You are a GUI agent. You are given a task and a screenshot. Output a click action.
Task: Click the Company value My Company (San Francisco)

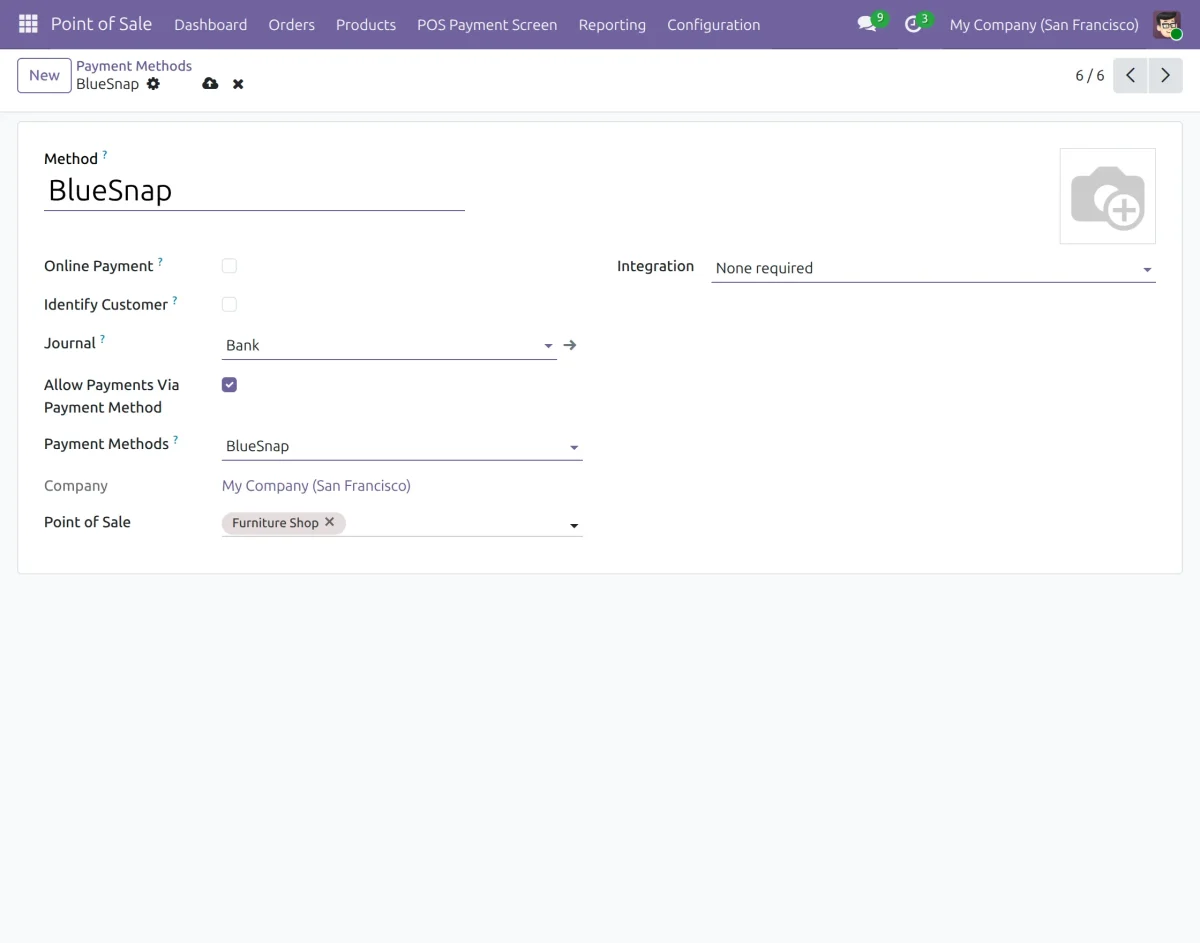[316, 486]
